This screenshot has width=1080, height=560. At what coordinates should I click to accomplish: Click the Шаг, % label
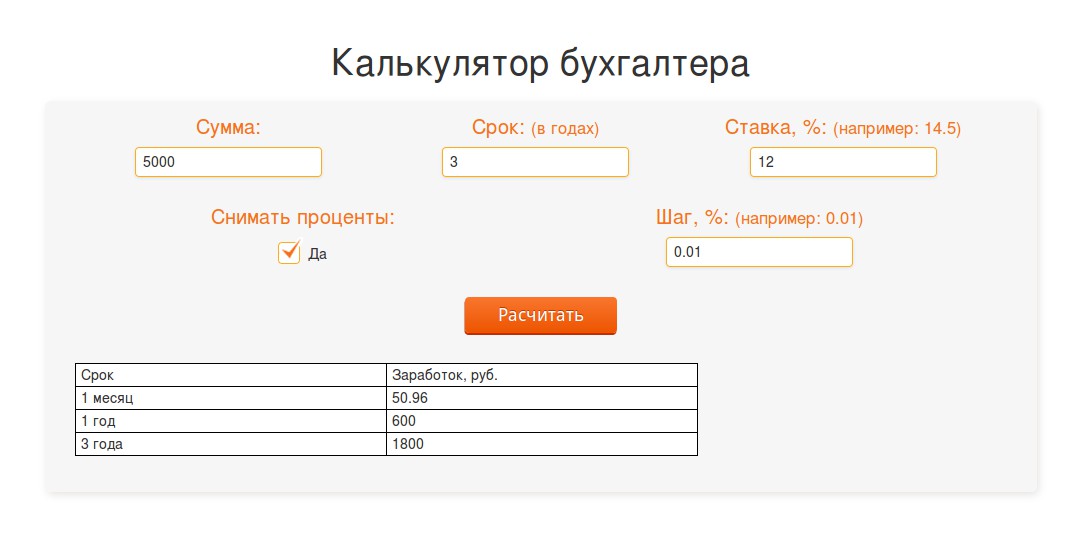(692, 217)
